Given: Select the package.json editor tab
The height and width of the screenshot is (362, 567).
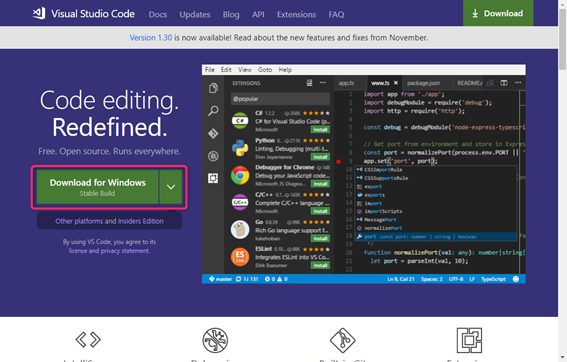Looking at the screenshot, I should click(x=423, y=83).
